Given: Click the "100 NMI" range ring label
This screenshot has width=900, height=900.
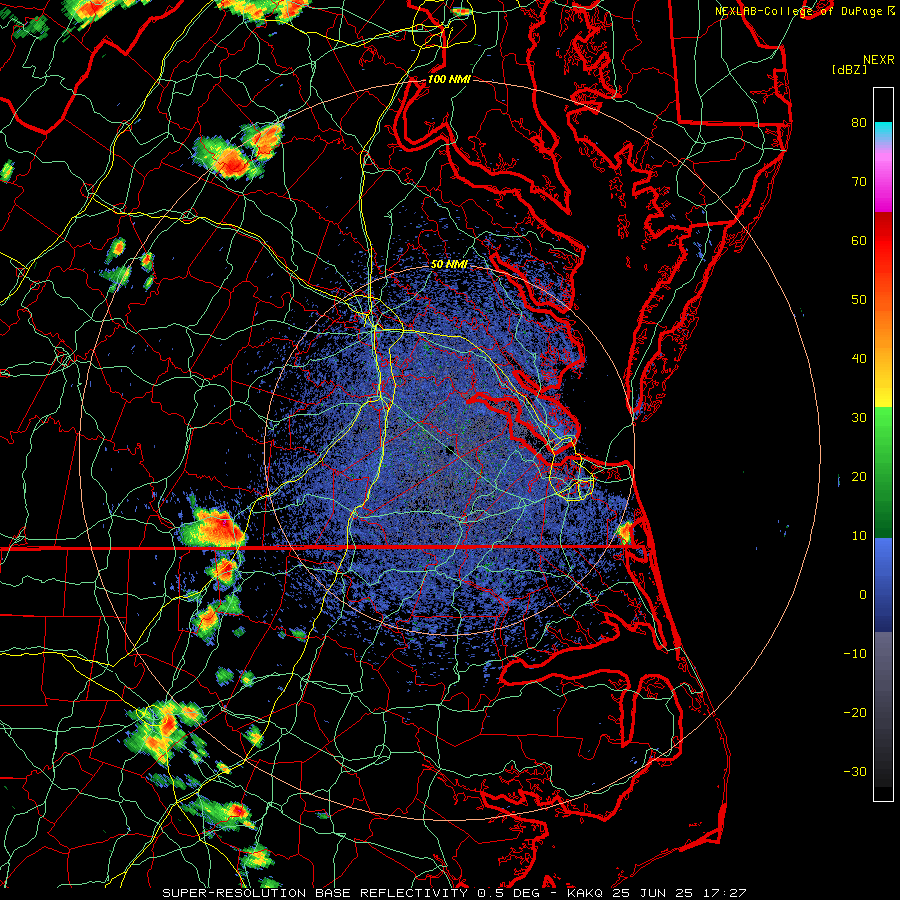Looking at the screenshot, I should tap(449, 79).
